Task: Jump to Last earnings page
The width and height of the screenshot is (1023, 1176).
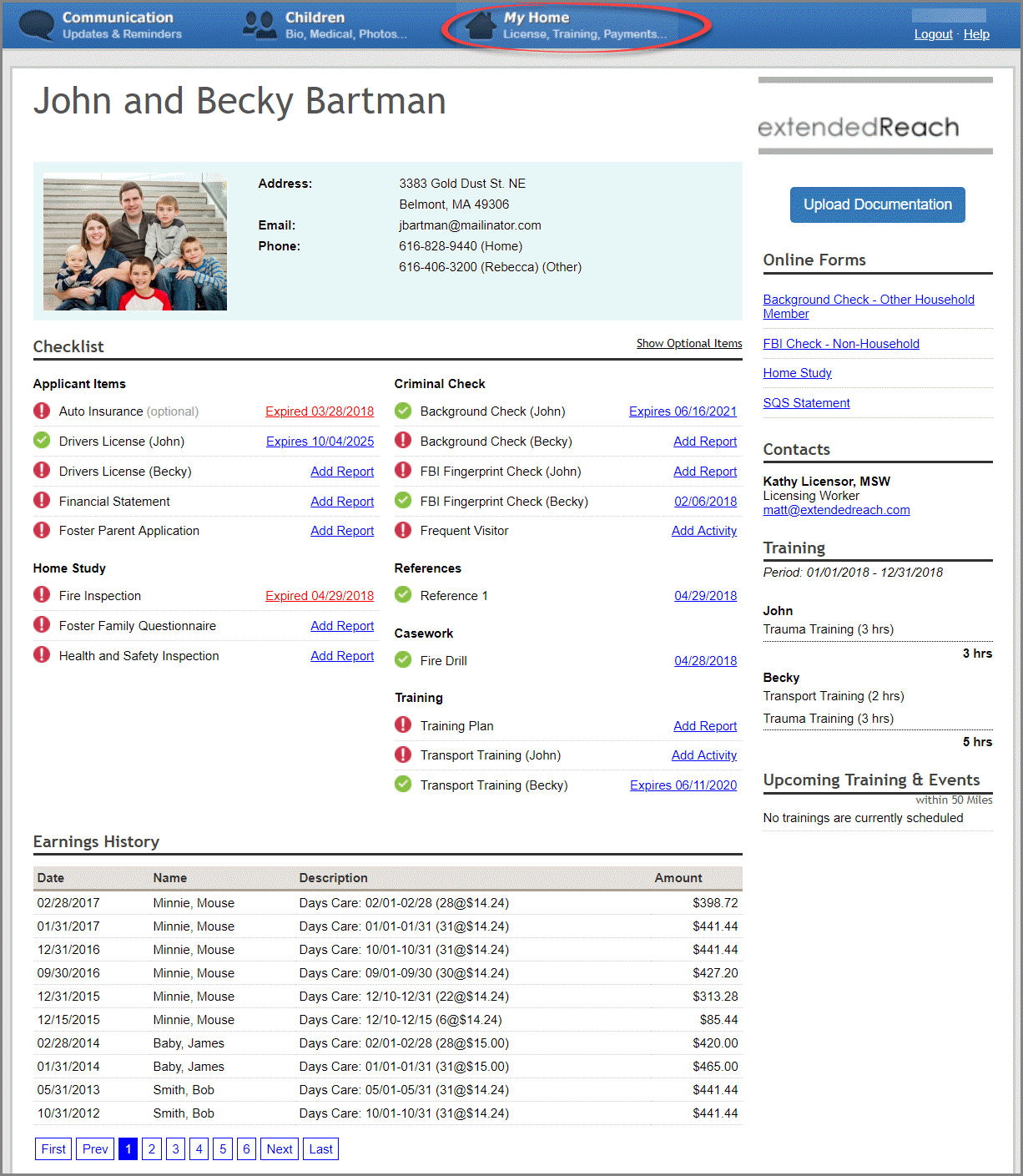Action: pyautogui.click(x=320, y=1149)
